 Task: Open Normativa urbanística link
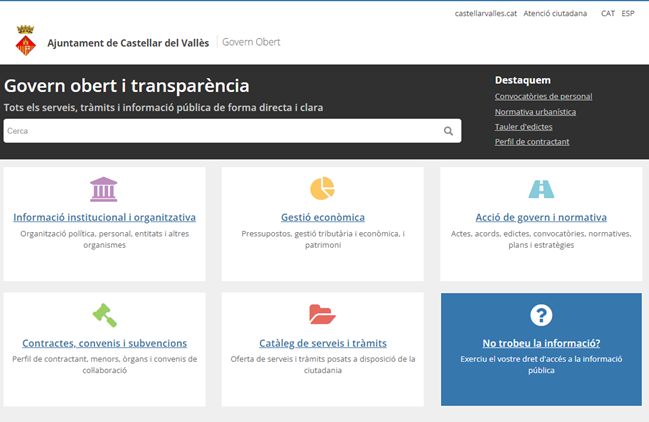pos(535,112)
